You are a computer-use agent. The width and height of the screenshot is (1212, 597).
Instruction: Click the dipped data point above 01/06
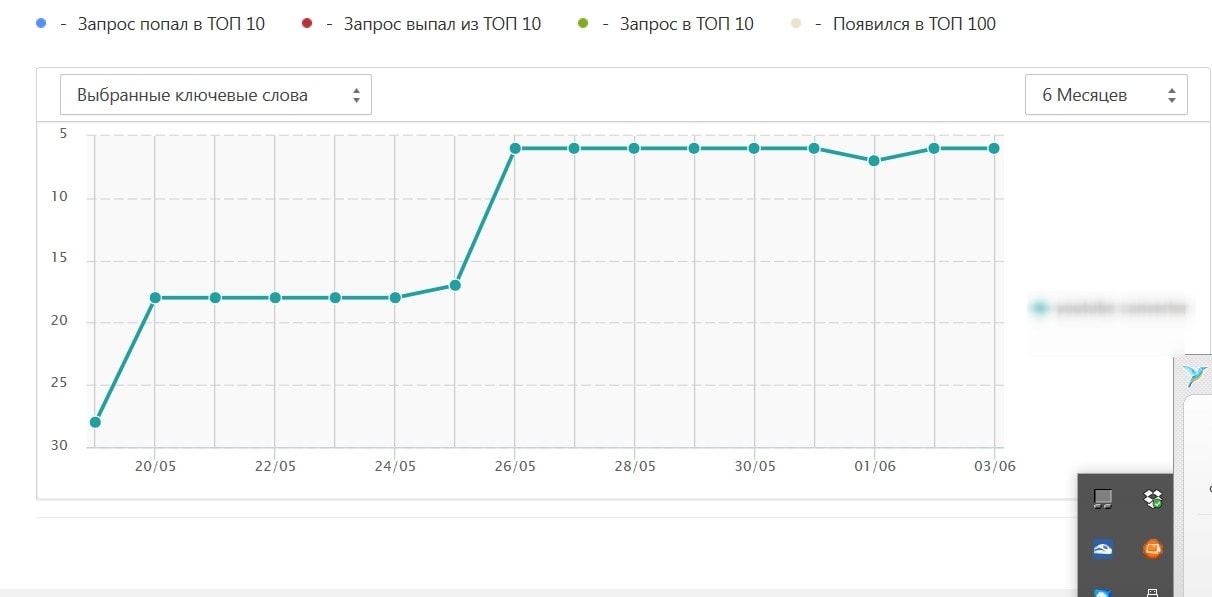pyautogui.click(x=874, y=160)
